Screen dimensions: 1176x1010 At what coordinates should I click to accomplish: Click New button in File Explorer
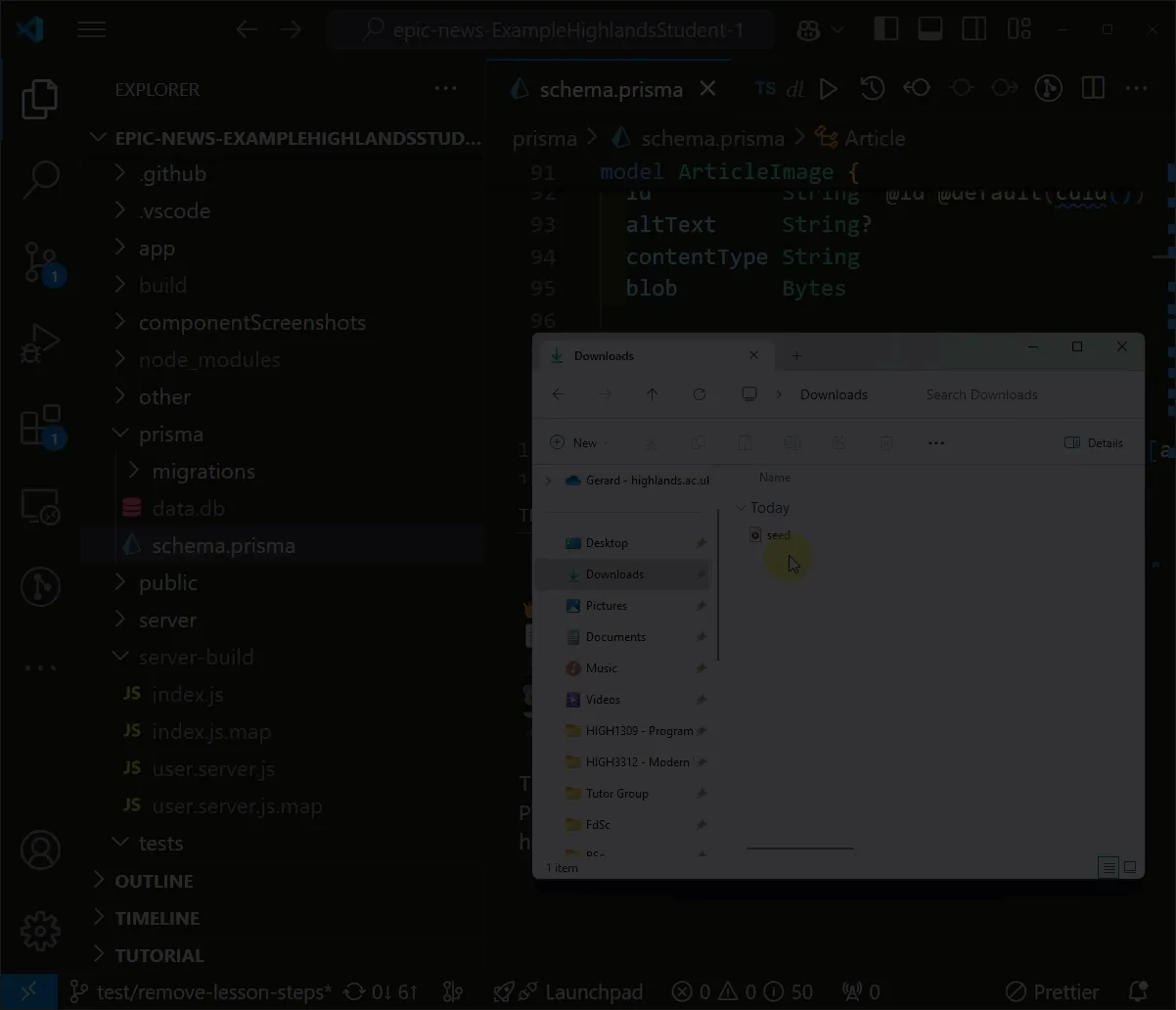click(578, 443)
